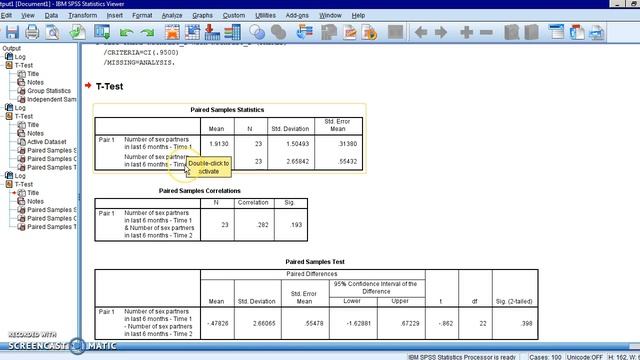Select Output root in outline pane
640x360 pixels.
[11, 48]
